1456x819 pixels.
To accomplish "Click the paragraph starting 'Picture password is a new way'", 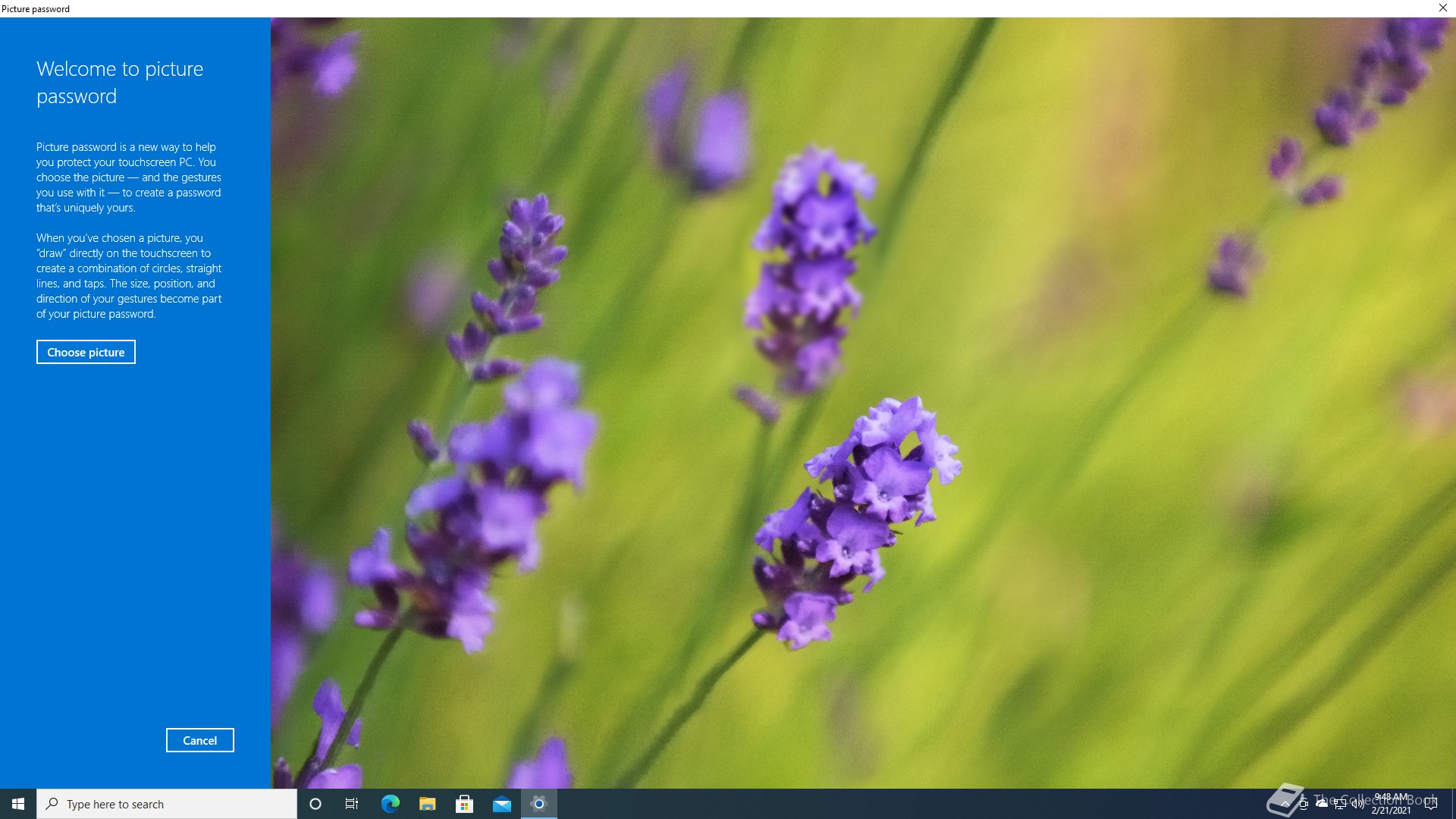I will tap(129, 177).
